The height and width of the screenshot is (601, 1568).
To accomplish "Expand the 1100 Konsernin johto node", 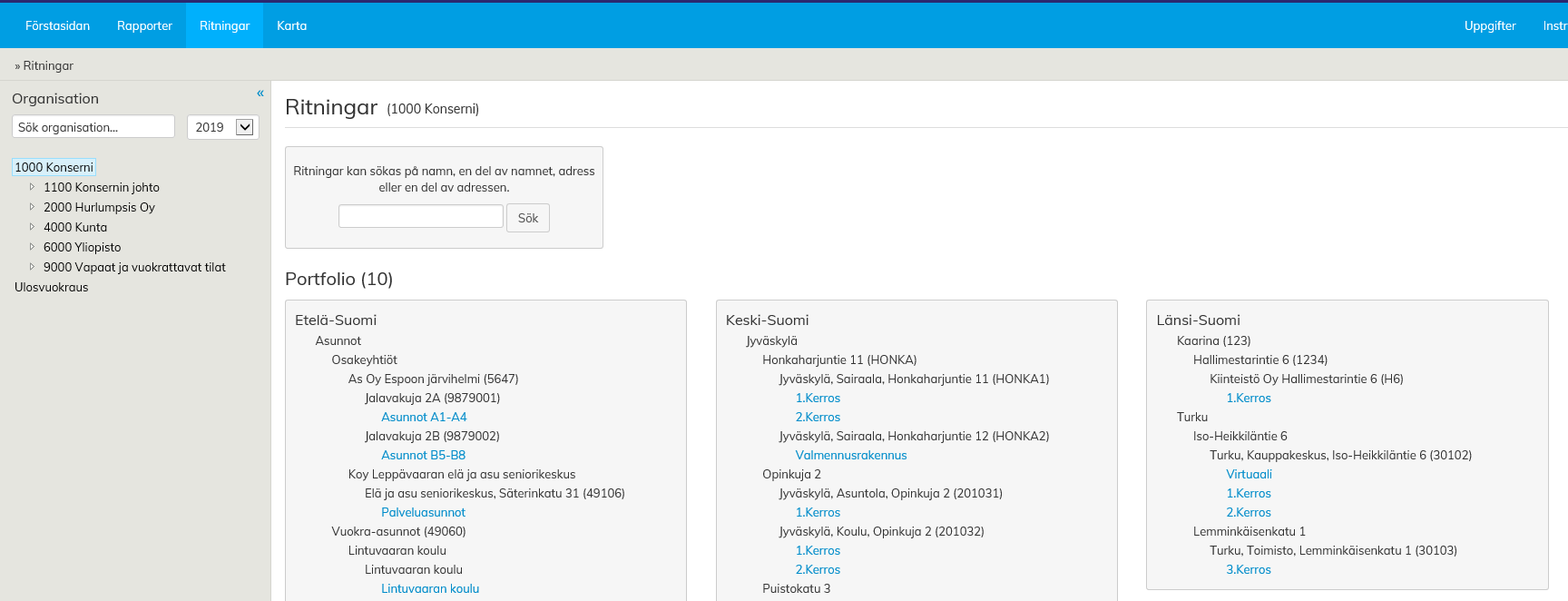I will coord(32,187).
